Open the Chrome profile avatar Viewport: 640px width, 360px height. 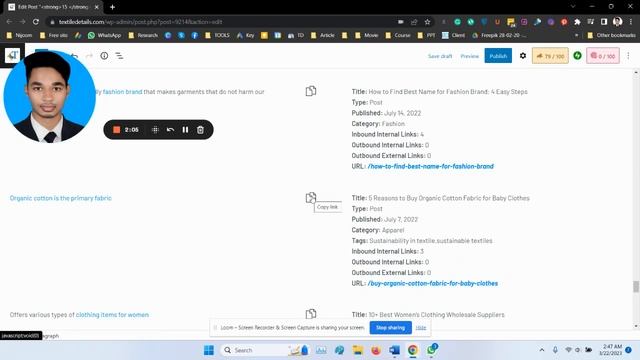[x=618, y=22]
